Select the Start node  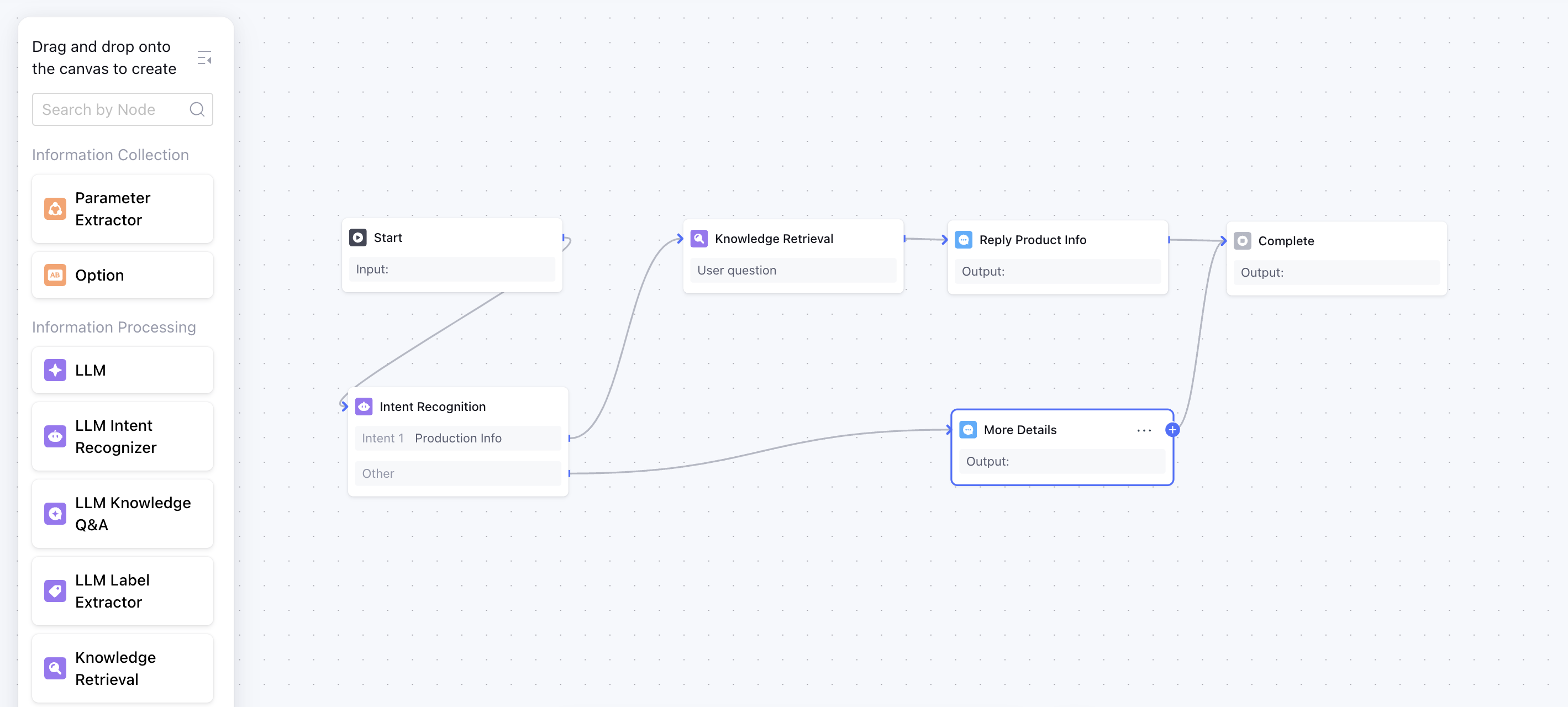pyautogui.click(x=451, y=238)
